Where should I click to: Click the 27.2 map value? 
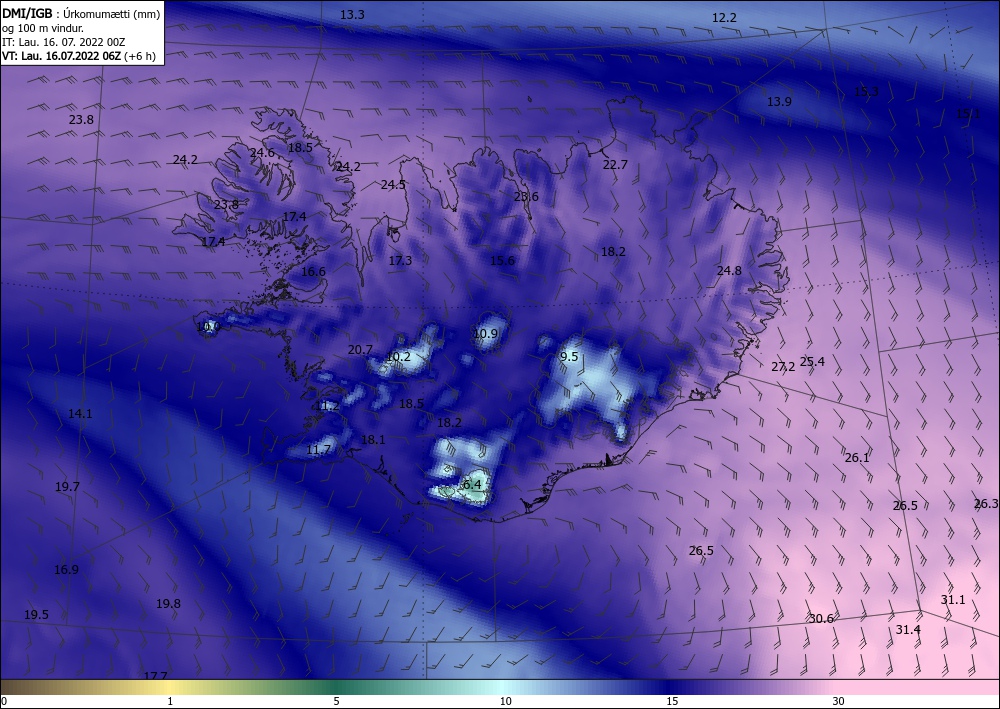point(783,367)
